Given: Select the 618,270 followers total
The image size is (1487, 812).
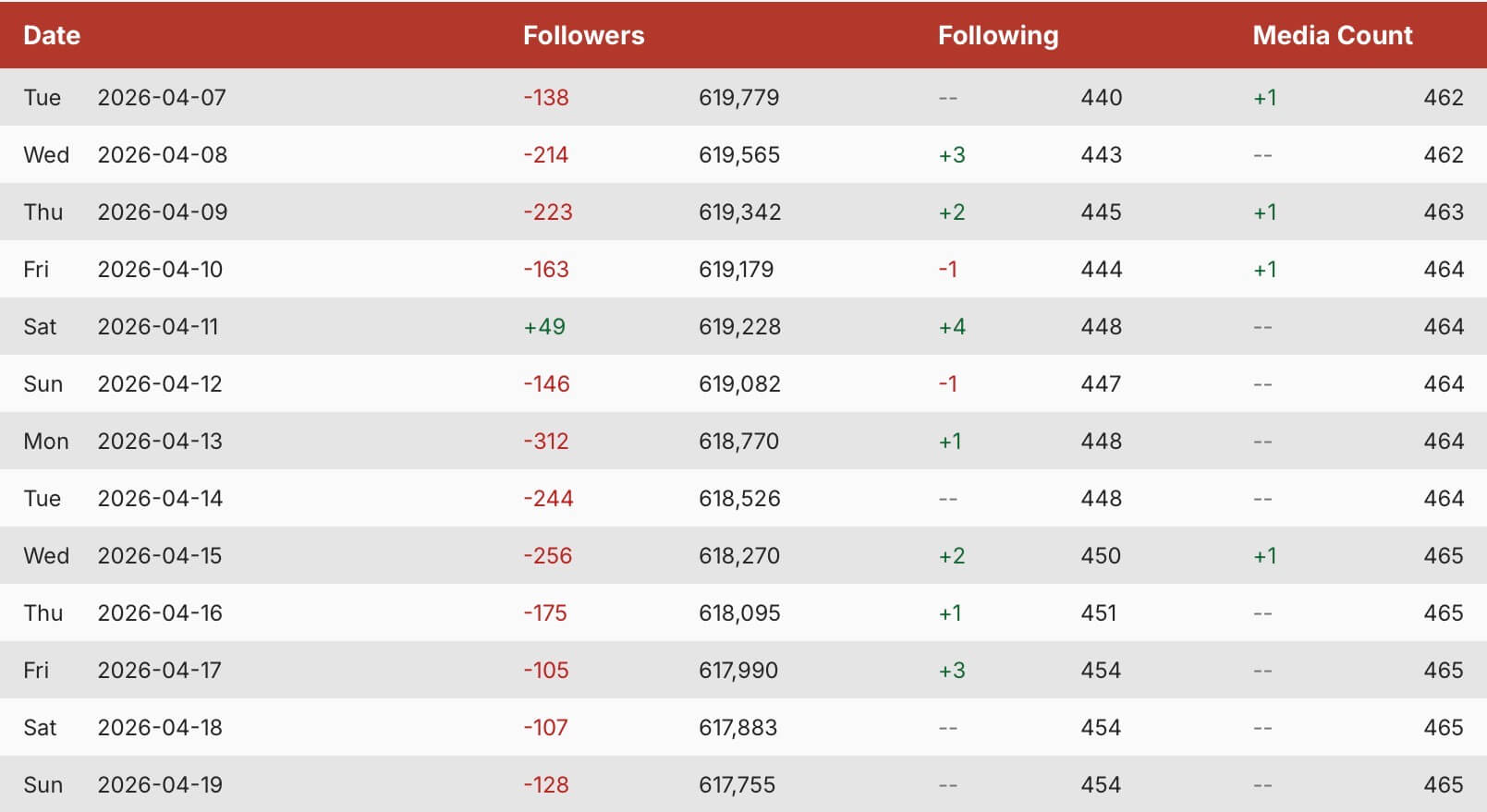Looking at the screenshot, I should (738, 555).
